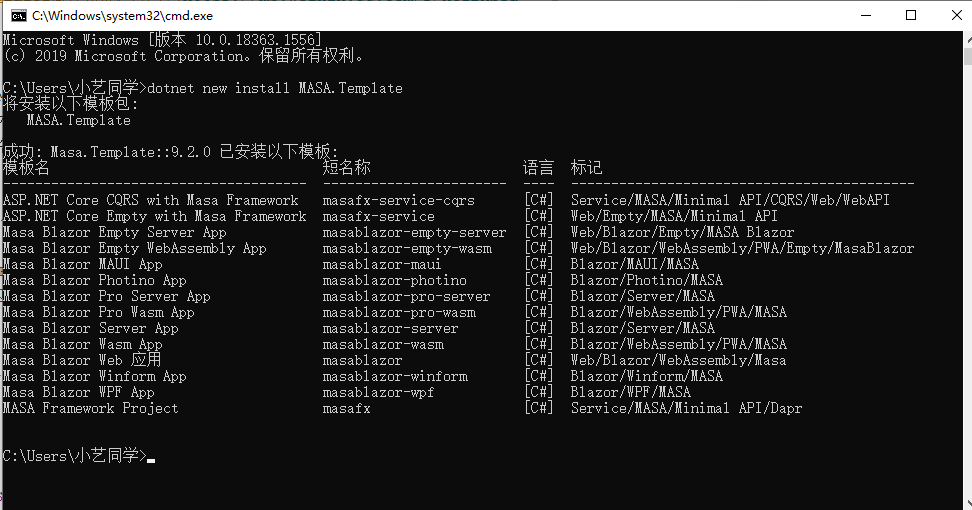This screenshot has width=972, height=510.
Task: Click 'Masa Blazor Wasm App' template name
Action: coord(82,345)
